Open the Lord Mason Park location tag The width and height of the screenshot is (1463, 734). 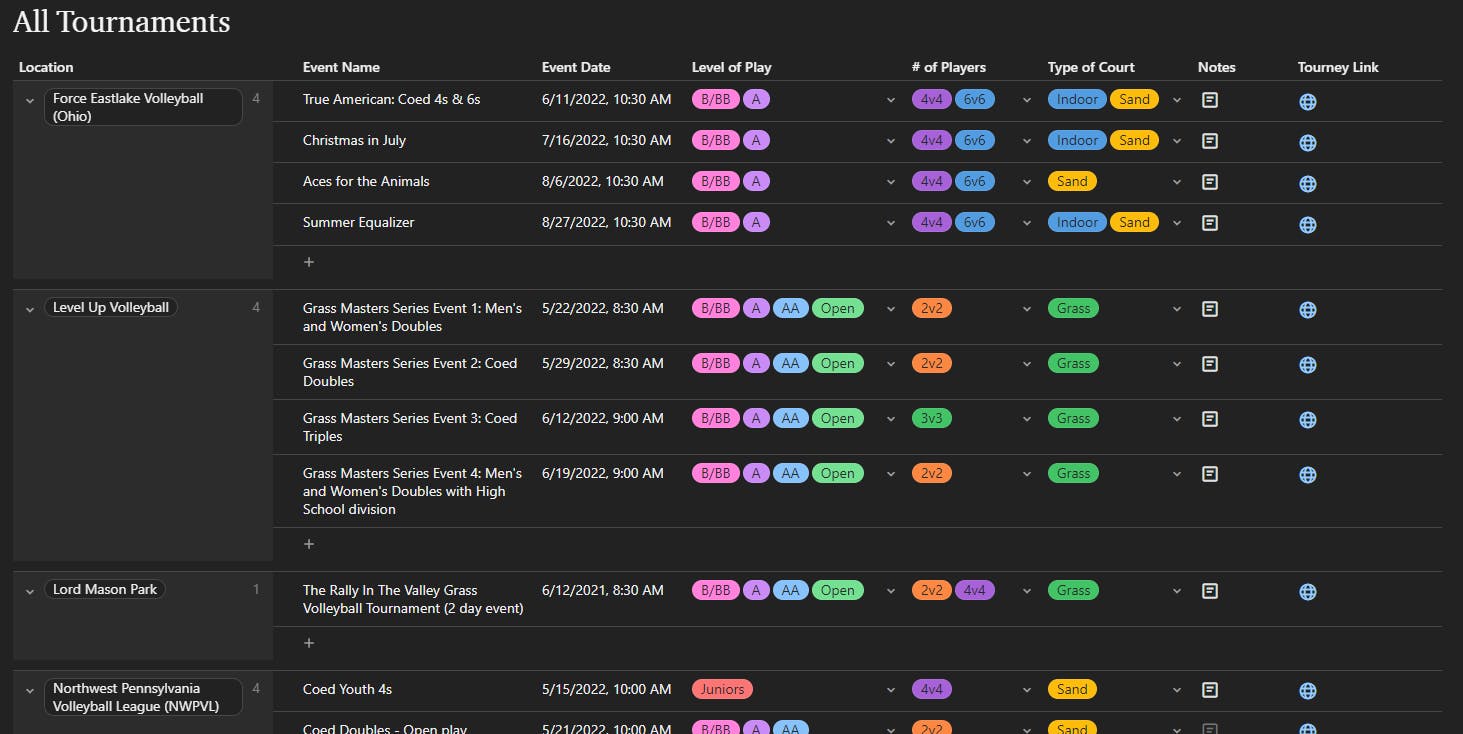pos(105,590)
